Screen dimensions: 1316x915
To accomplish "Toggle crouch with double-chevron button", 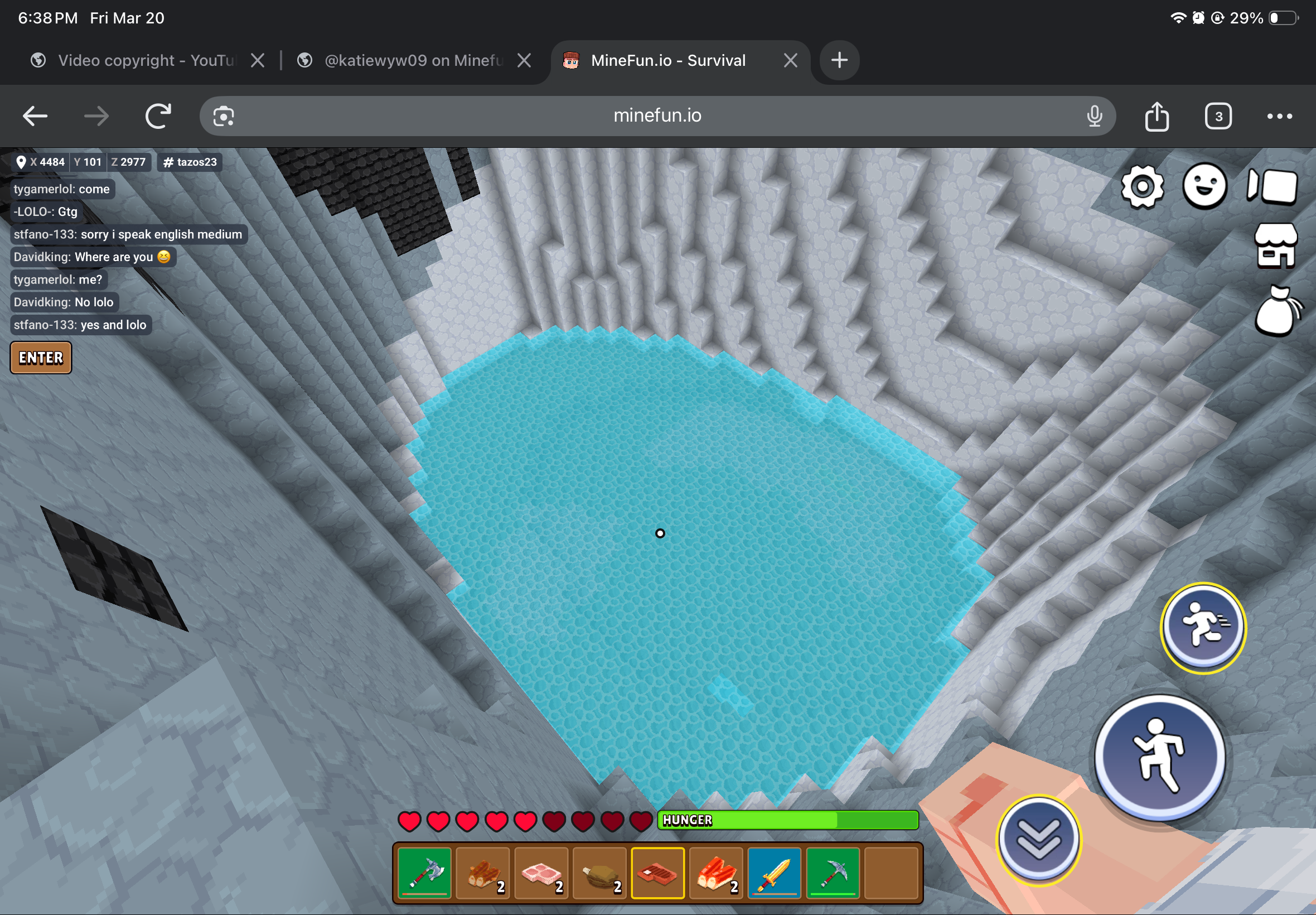I will tap(1038, 840).
